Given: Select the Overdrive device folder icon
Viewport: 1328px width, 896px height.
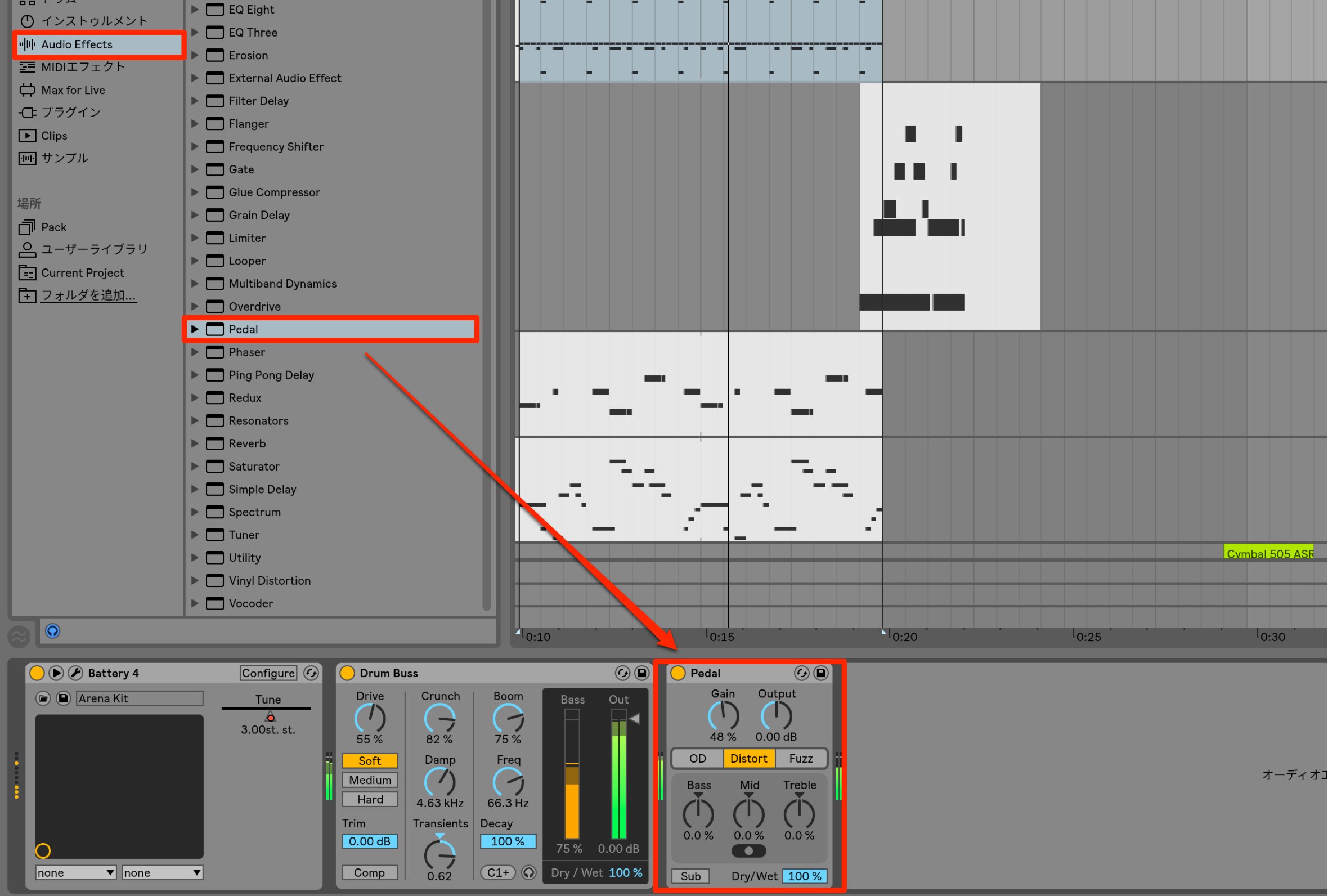Looking at the screenshot, I should [x=215, y=306].
